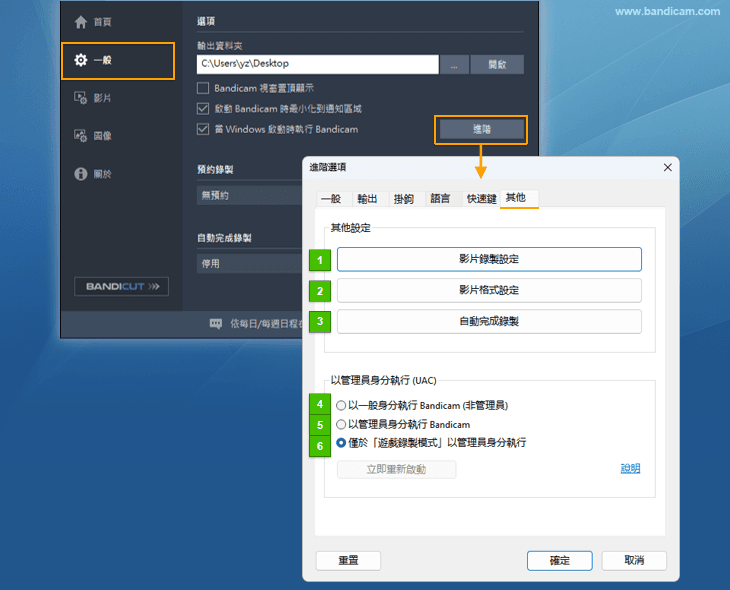This screenshot has width=730, height=590.
Task: Toggle 當 Windows 啟動時執行 Bandicam checkbox
Action: coord(203,129)
